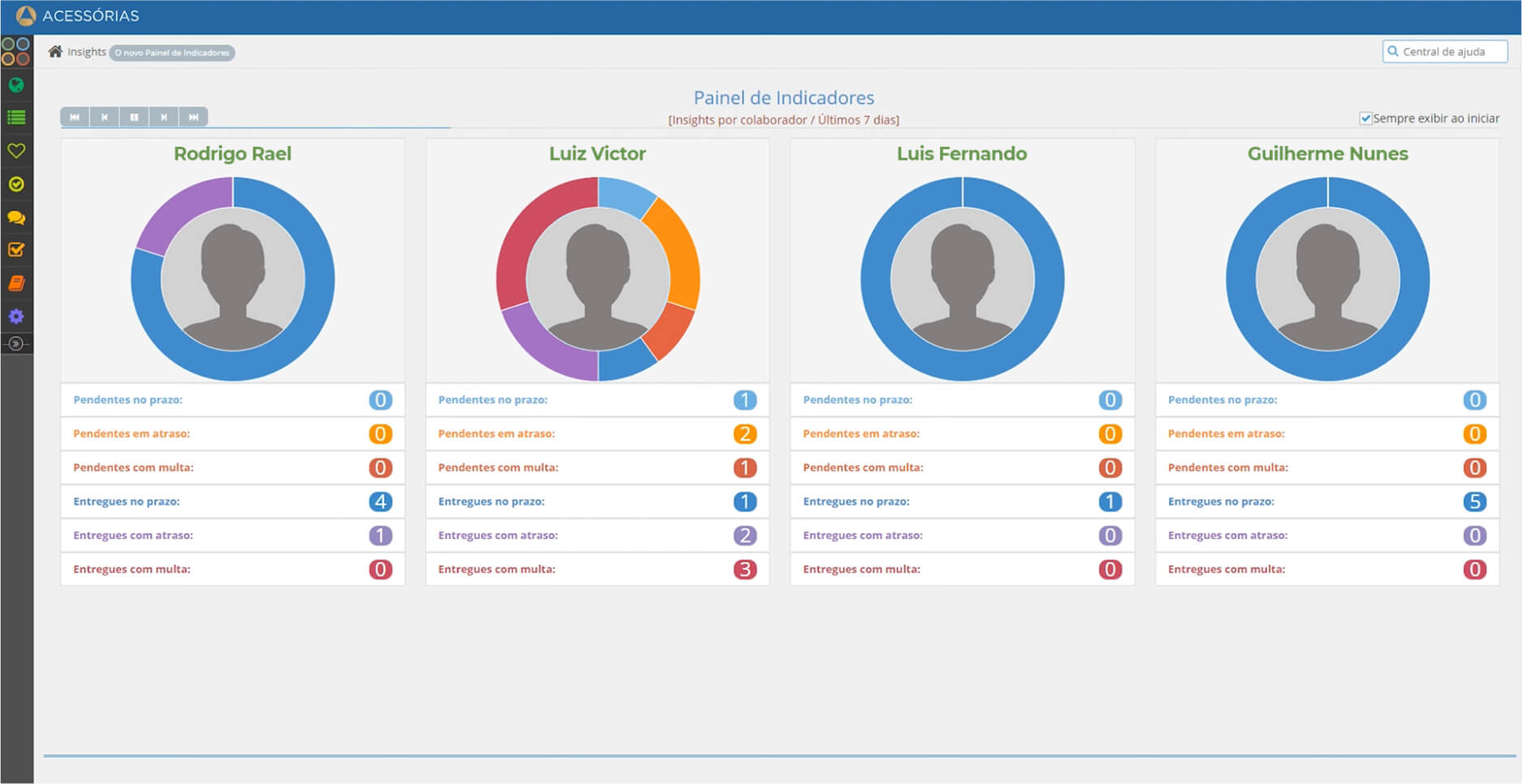
Task: Open the four-circles dashboard icon in sidebar
Action: click(16, 51)
